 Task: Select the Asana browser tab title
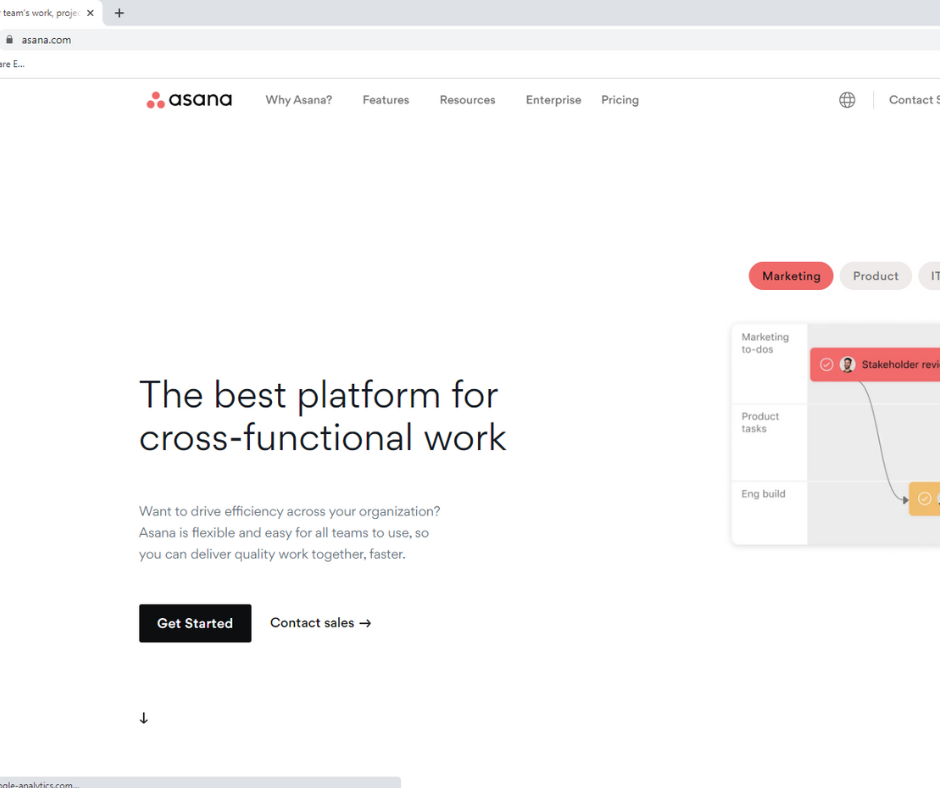coord(40,13)
